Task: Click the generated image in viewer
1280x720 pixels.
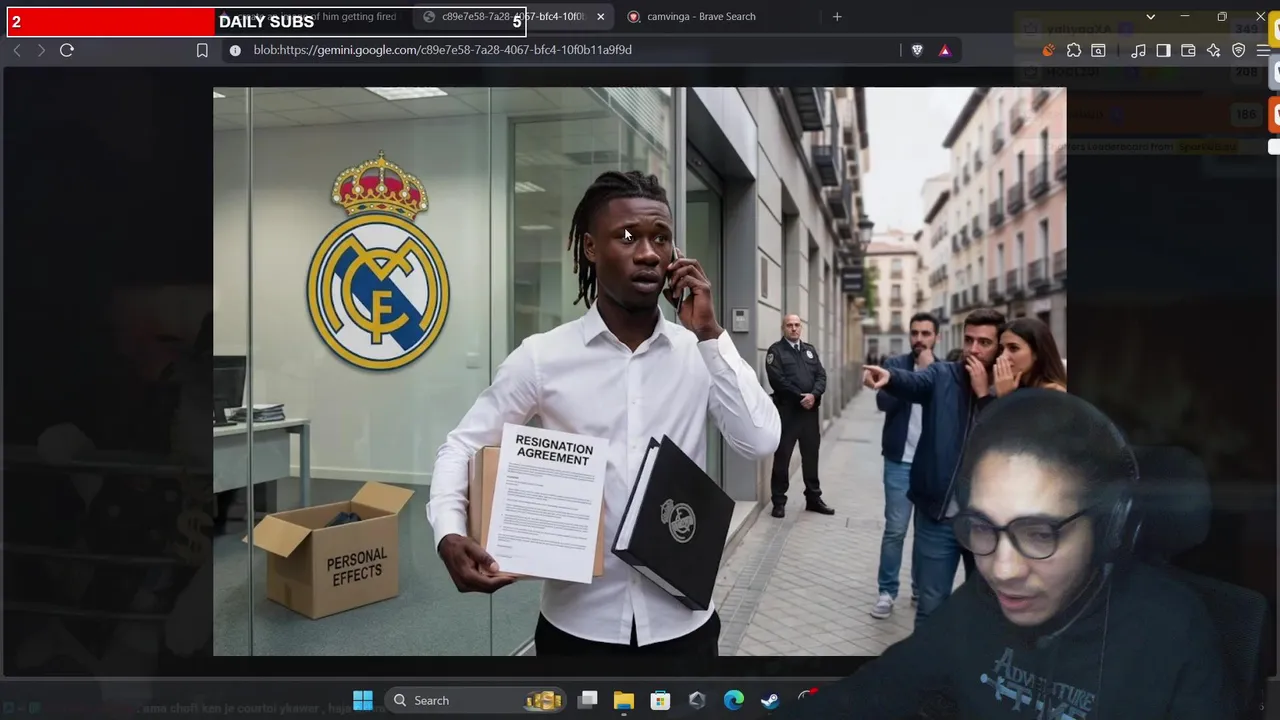Action: [639, 371]
